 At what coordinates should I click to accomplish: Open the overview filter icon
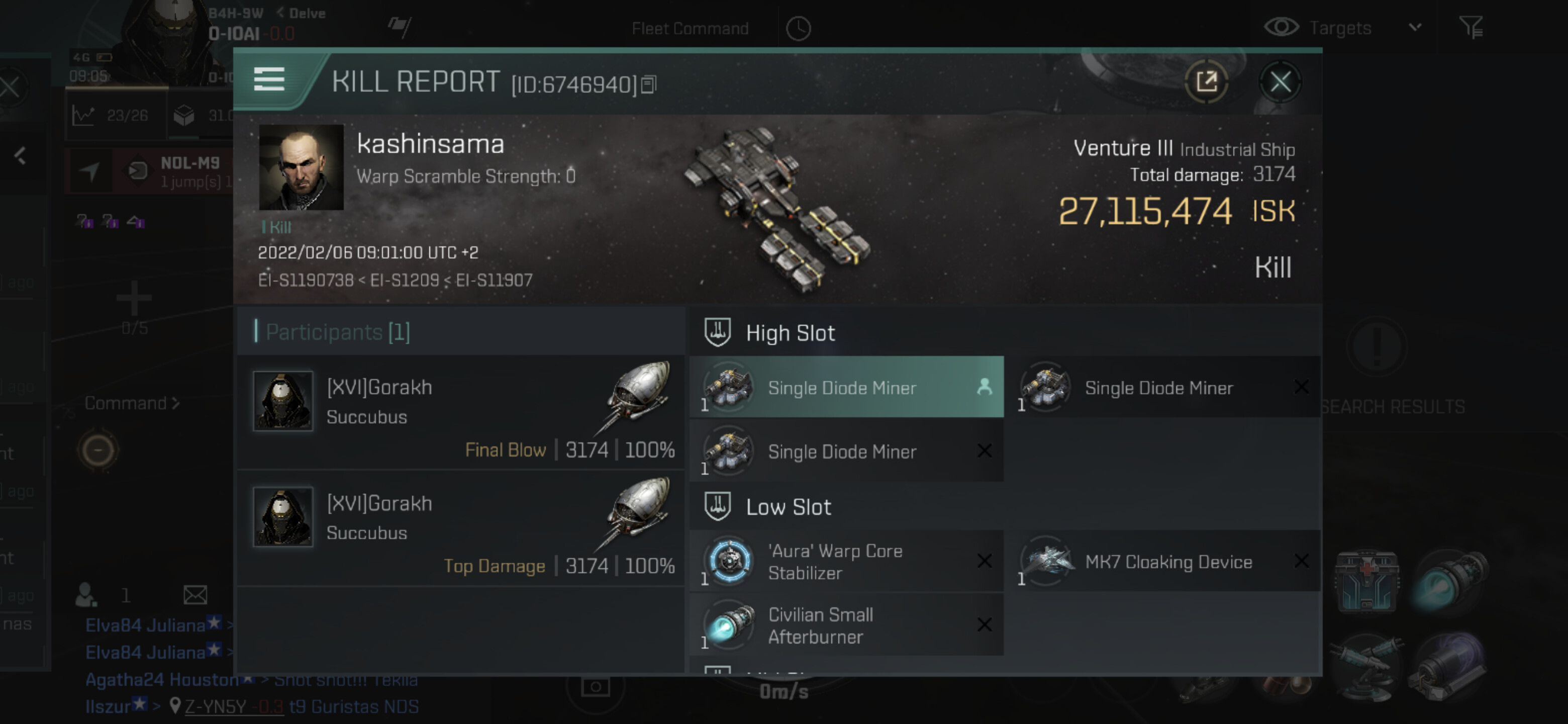coord(1471,27)
